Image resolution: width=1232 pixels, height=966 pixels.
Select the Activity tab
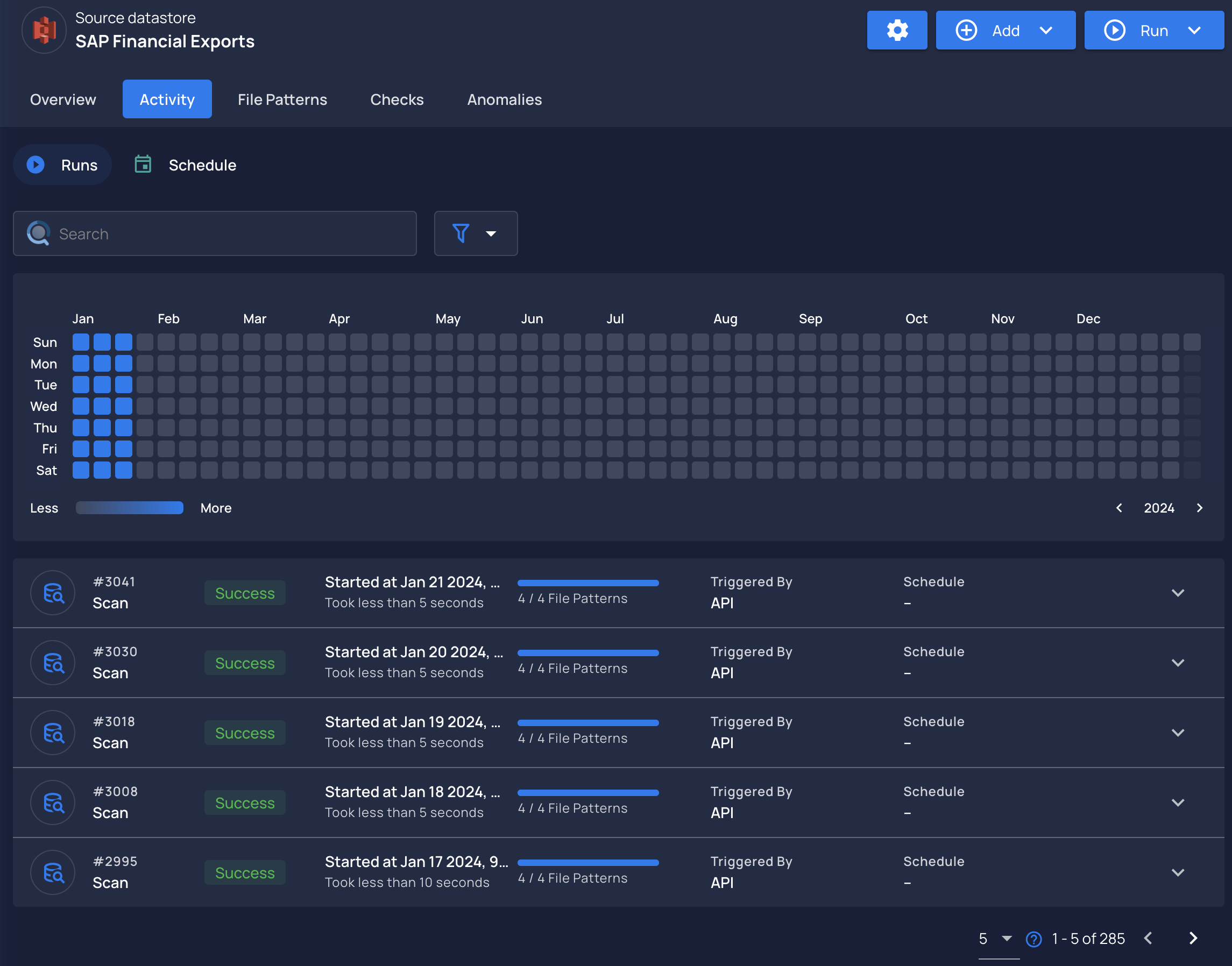(x=167, y=100)
